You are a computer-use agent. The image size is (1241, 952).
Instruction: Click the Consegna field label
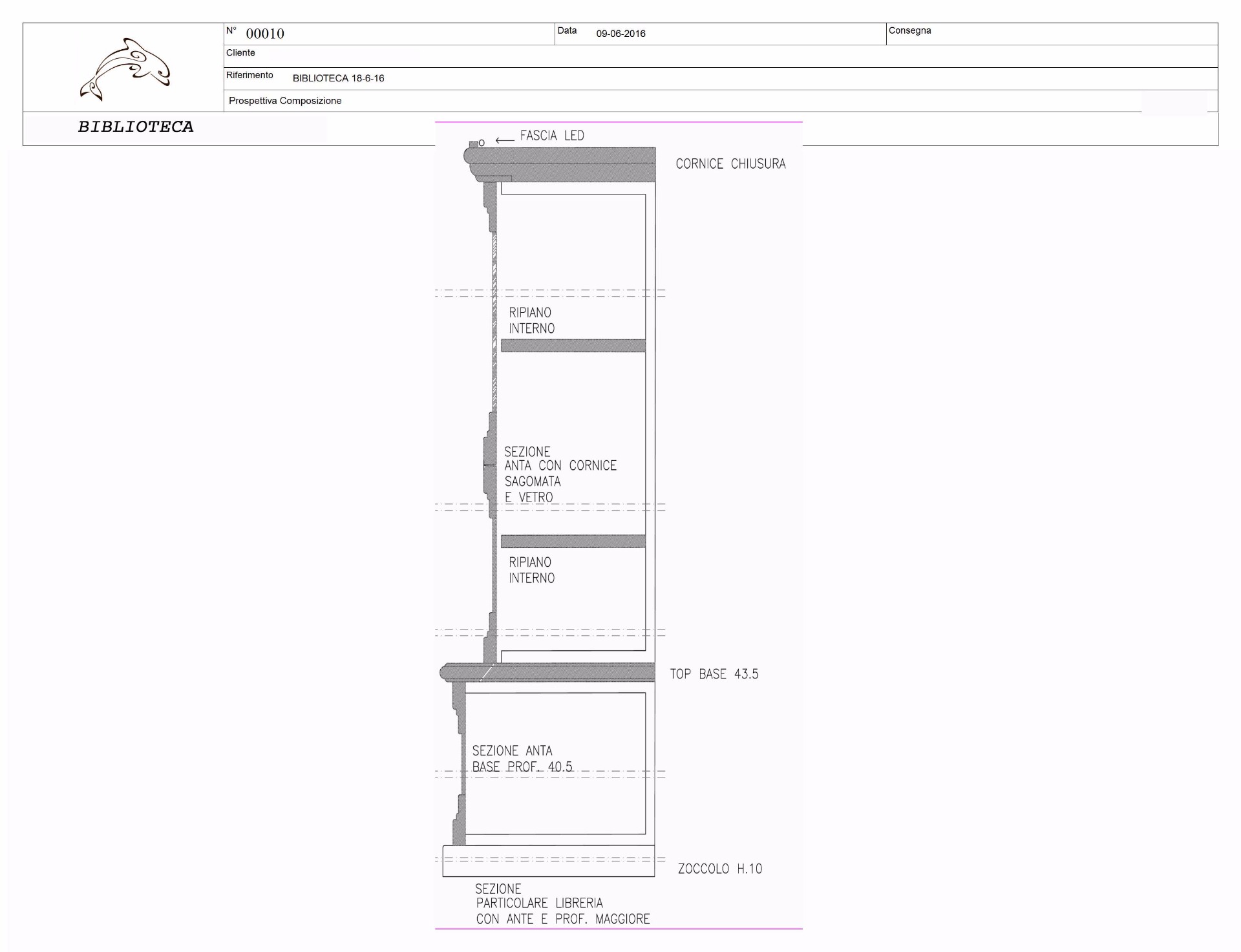[909, 30]
